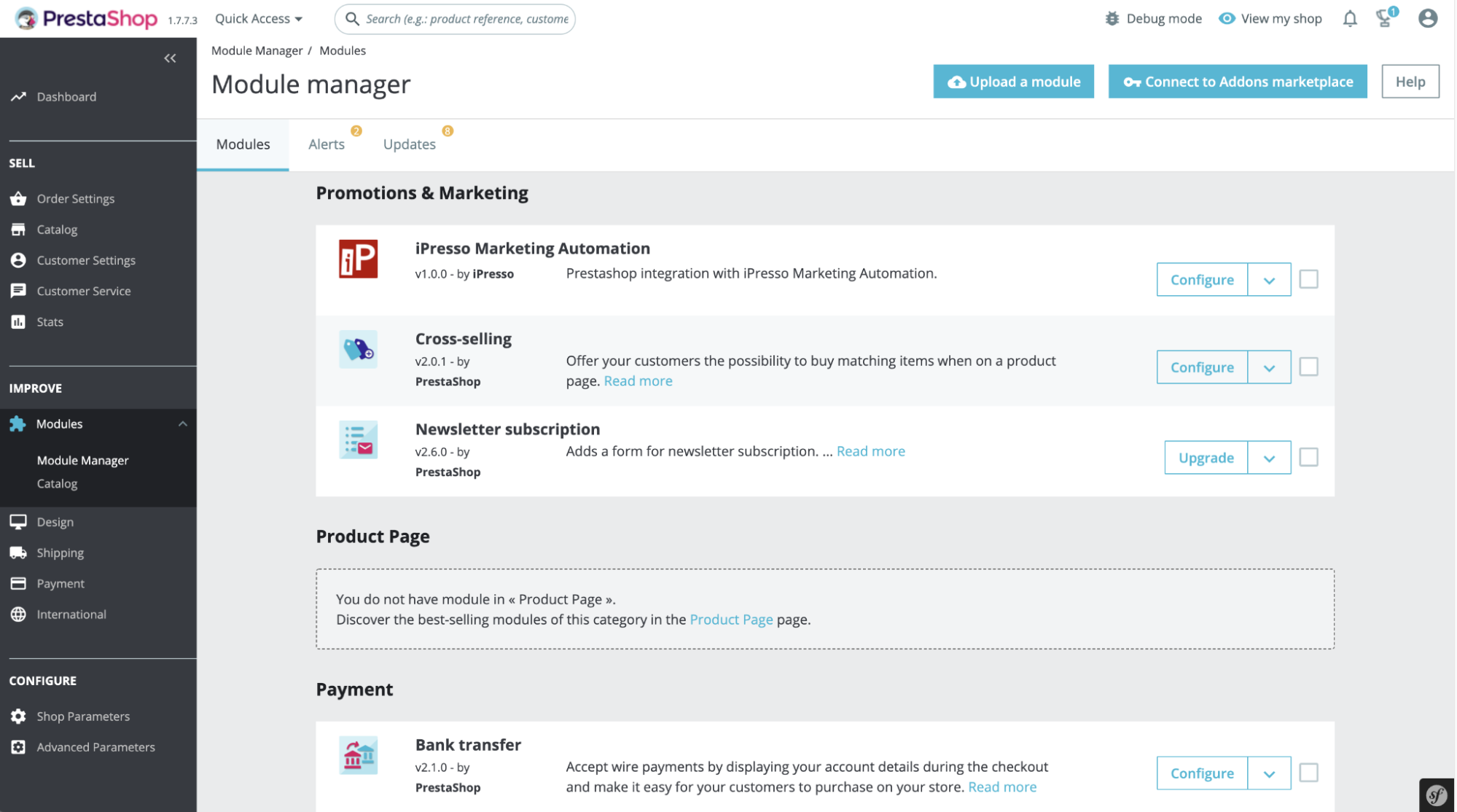
Task: Open Shipping via the truck icon
Action: point(17,553)
